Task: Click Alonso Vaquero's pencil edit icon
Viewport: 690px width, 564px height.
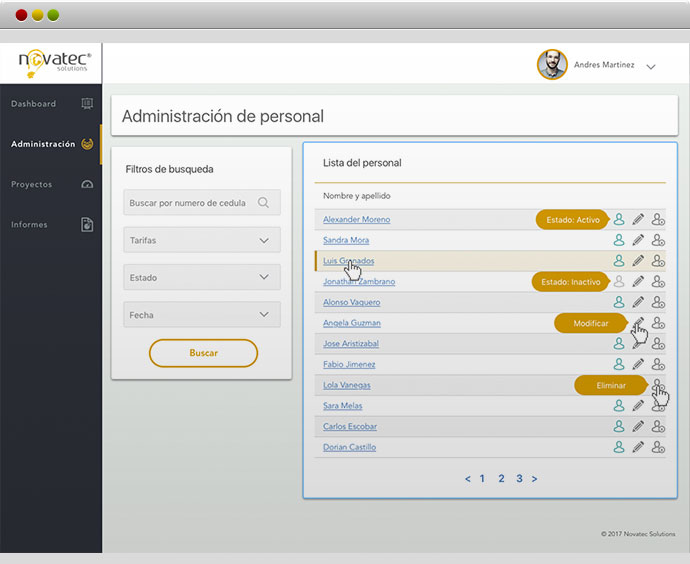Action: [638, 302]
